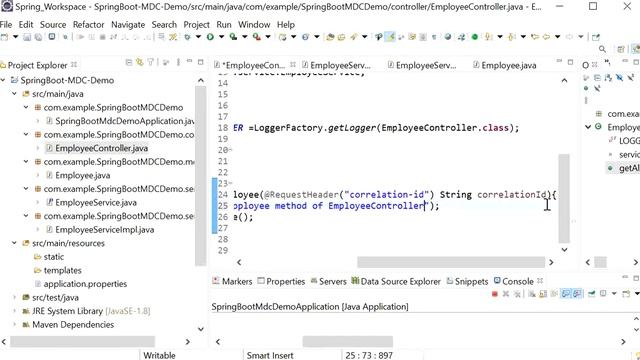Click the External Tools run icon
This screenshot has height=360, width=640.
click(x=257, y=37)
